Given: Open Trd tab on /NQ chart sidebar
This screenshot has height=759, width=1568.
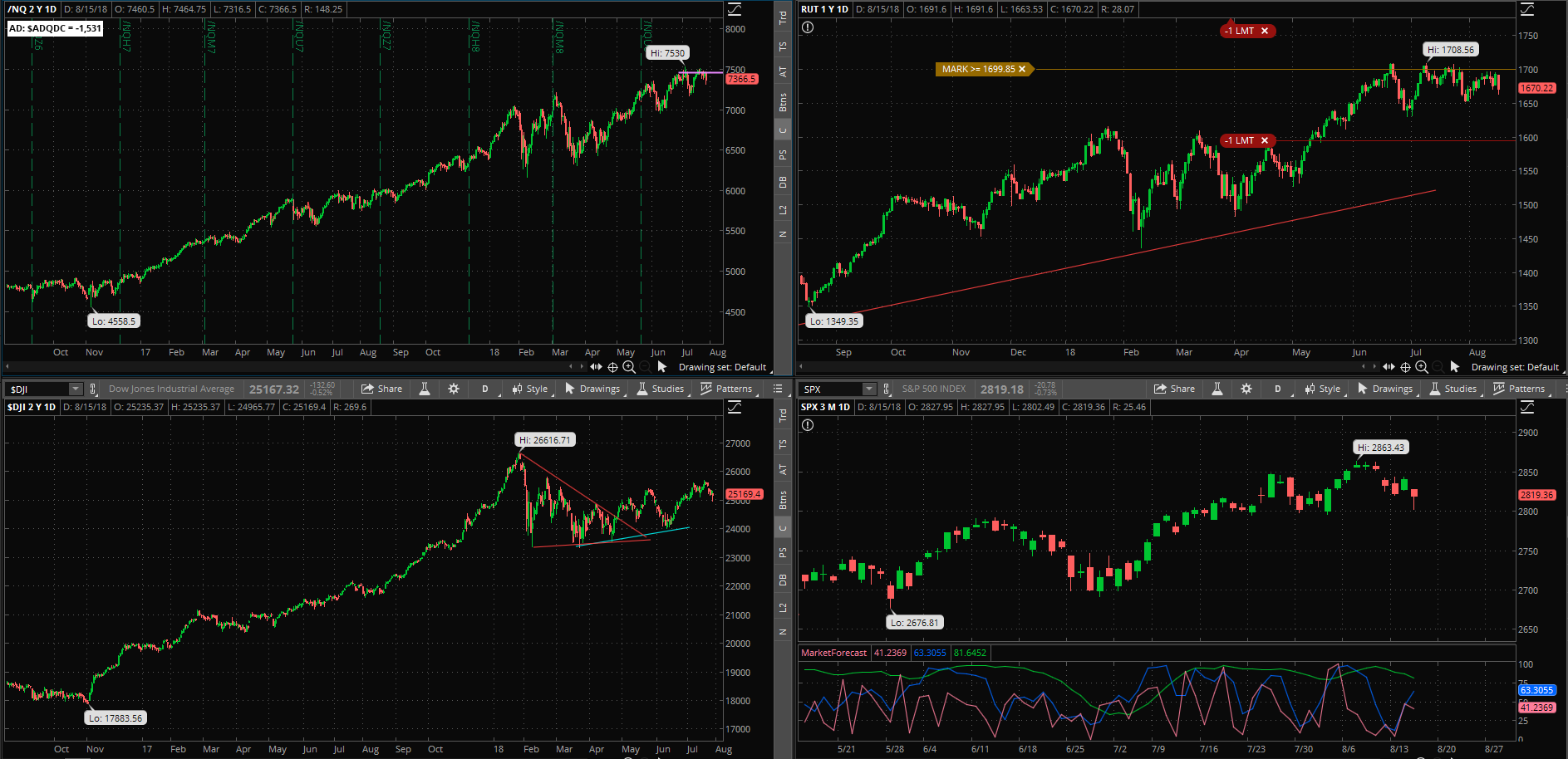Looking at the screenshot, I should pos(783,17).
